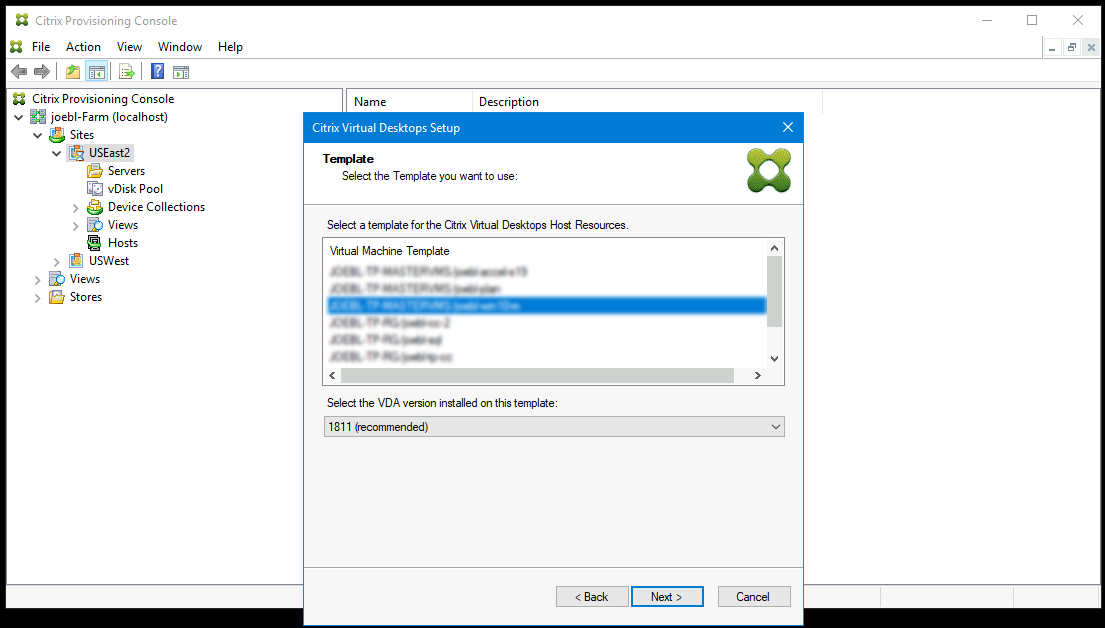Viewport: 1105px width, 628px height.
Task: Collapse the joebl-Farm tree node
Action: [x=18, y=116]
